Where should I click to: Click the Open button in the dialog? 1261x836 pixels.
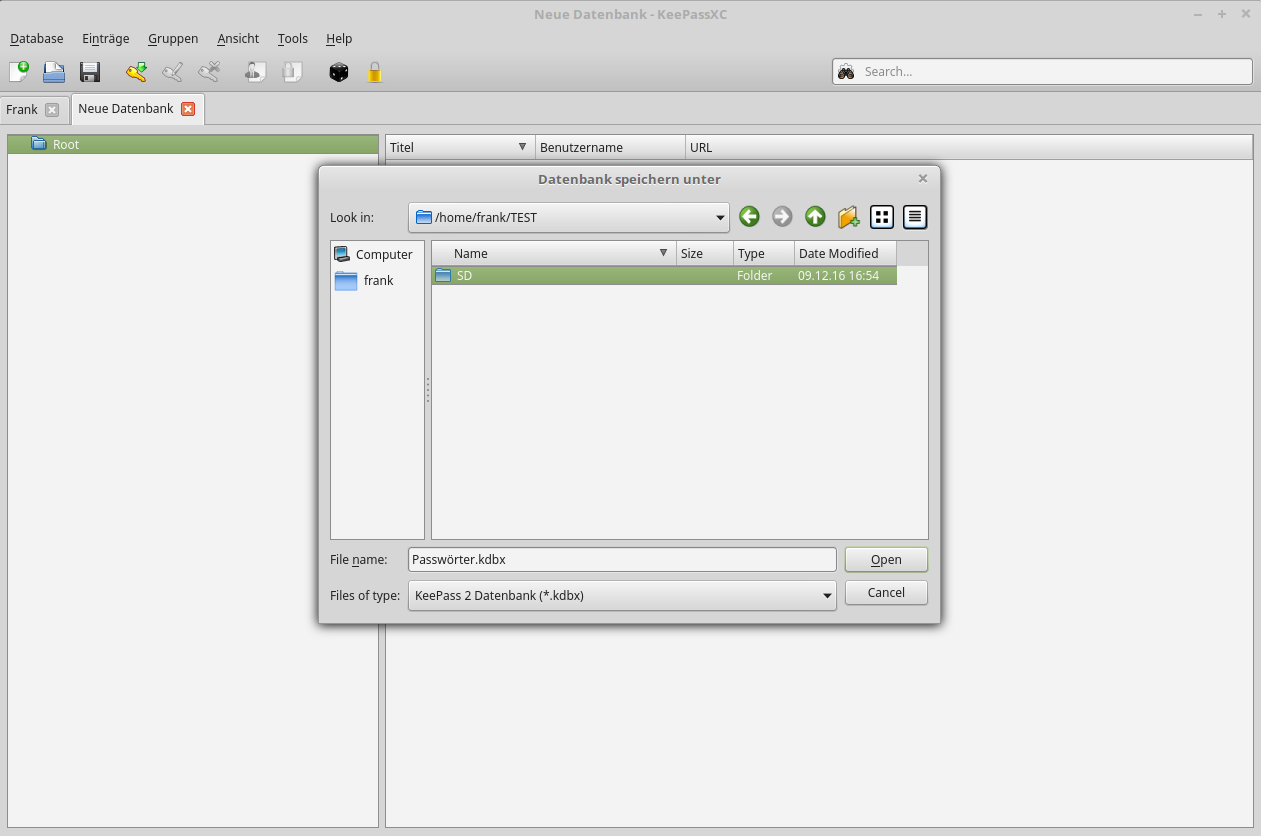[x=886, y=559]
